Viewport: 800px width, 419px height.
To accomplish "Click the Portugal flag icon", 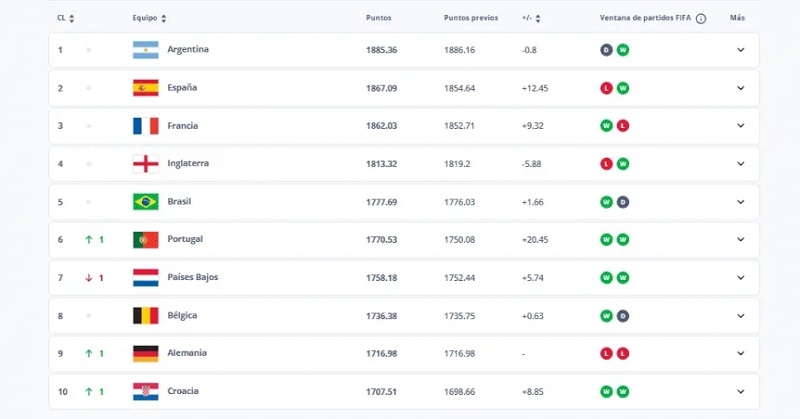I will point(145,240).
